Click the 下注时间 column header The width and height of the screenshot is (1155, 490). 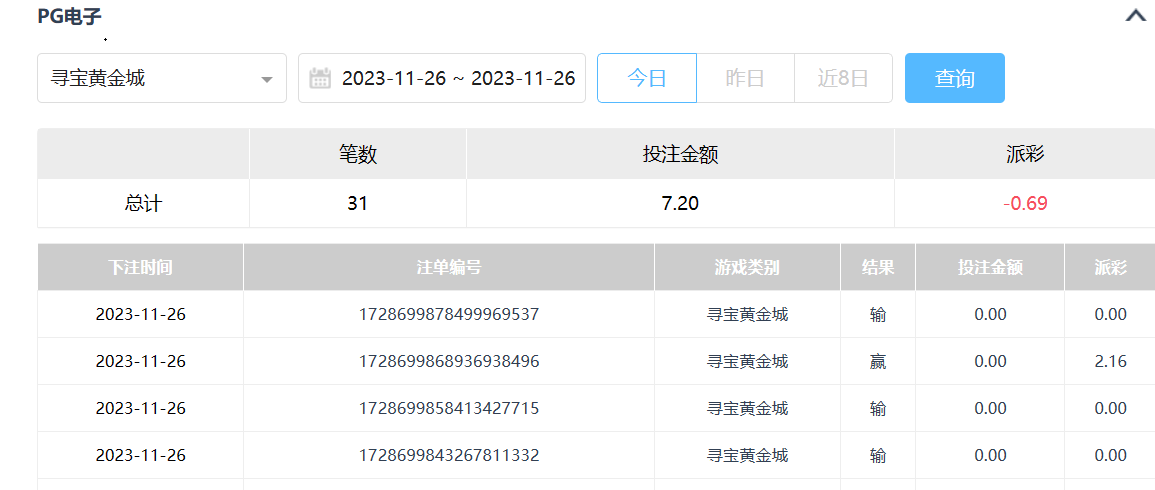pos(140,267)
